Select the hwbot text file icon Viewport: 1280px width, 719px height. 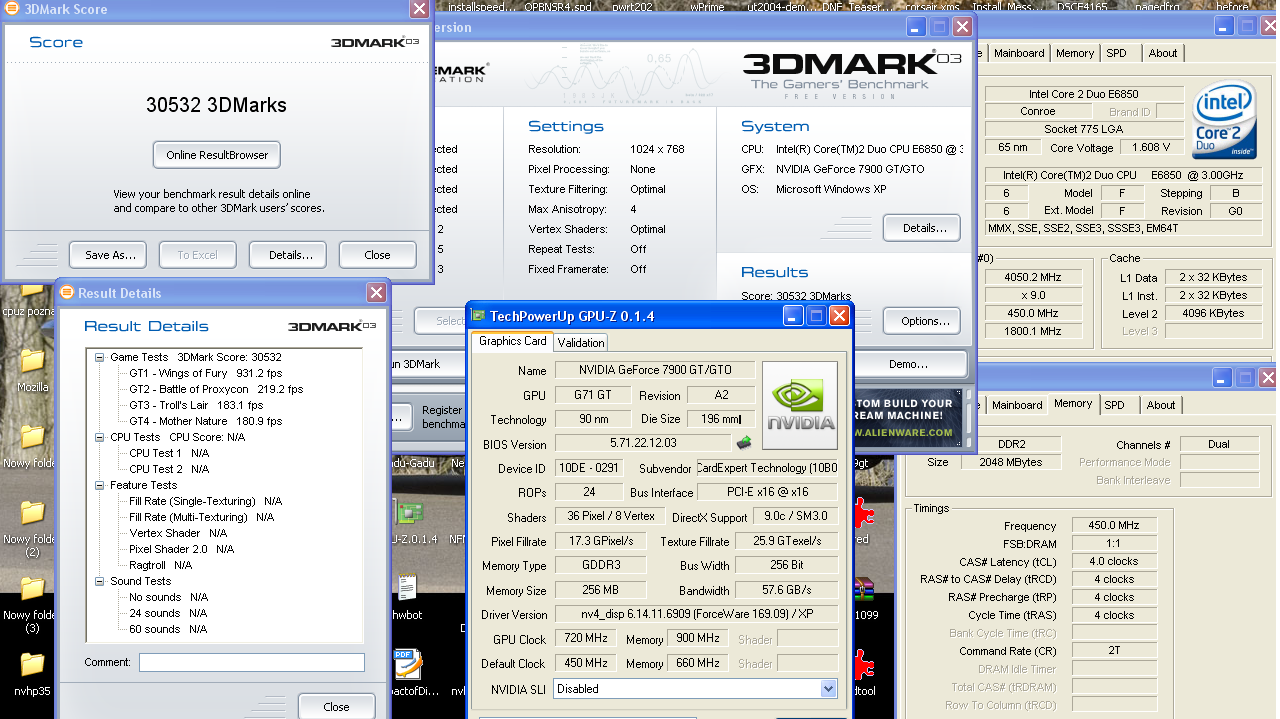406,588
